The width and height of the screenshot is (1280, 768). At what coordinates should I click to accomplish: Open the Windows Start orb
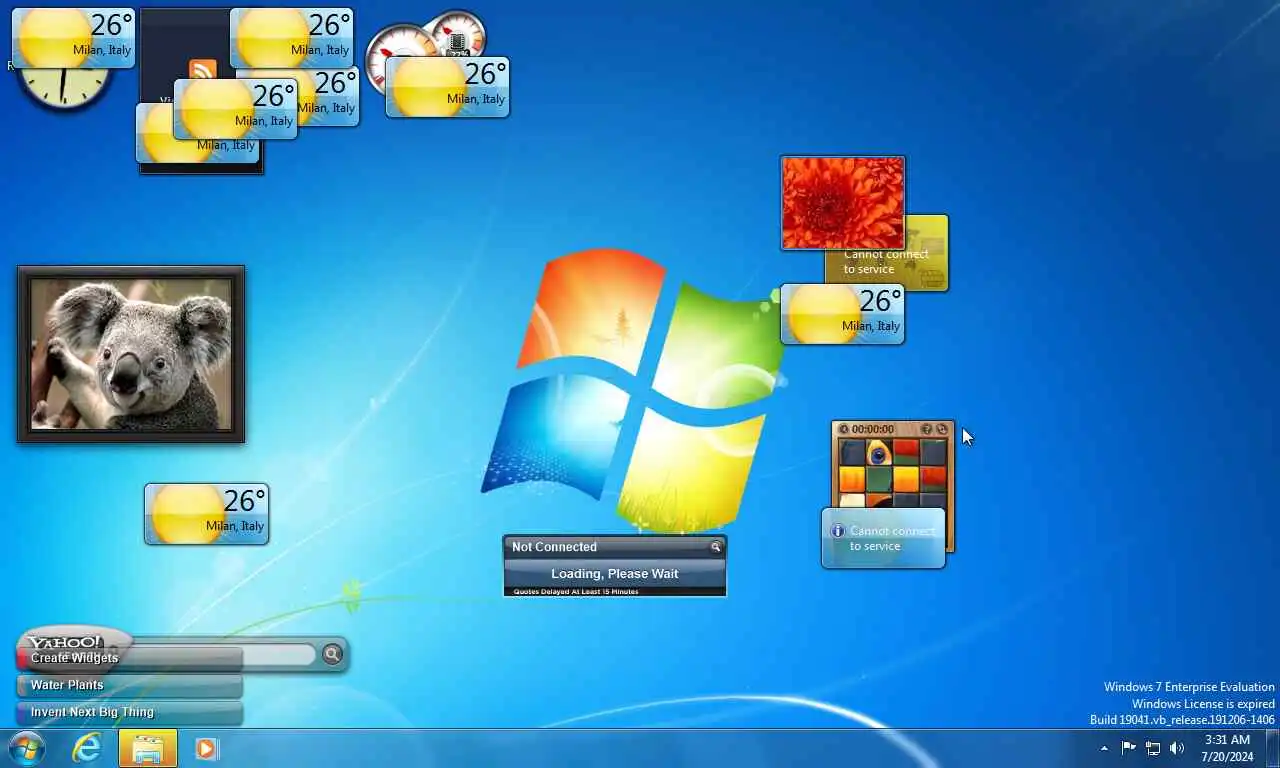tap(26, 748)
